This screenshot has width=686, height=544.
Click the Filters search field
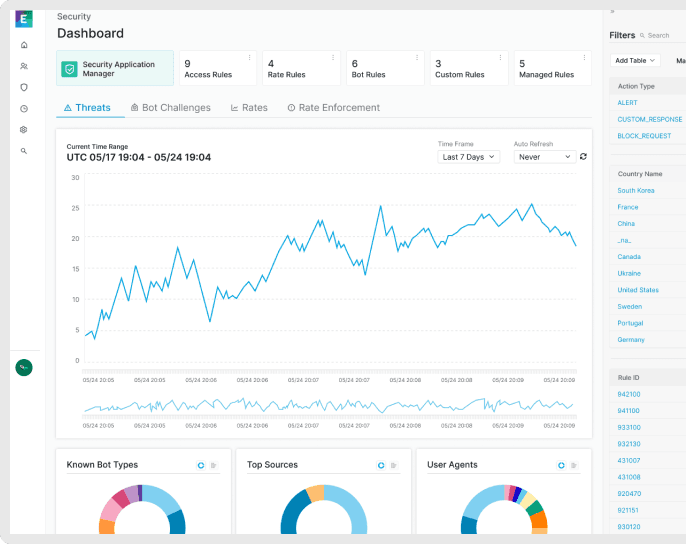click(x=660, y=35)
